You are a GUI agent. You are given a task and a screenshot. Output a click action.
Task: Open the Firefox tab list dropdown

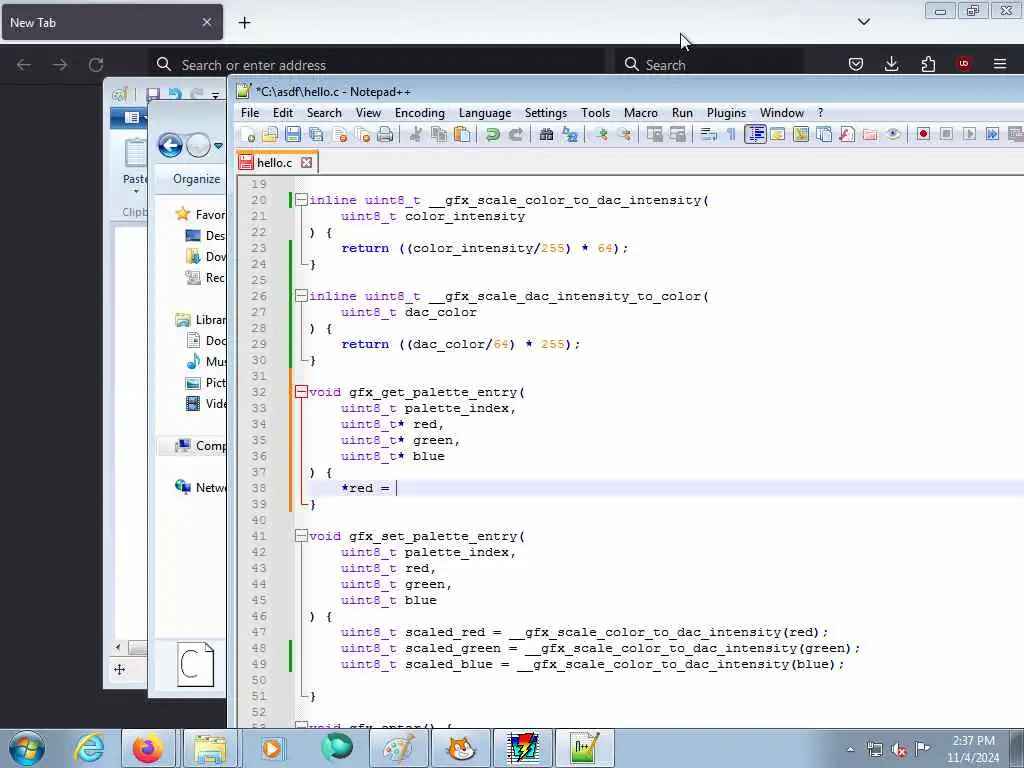pos(863,22)
